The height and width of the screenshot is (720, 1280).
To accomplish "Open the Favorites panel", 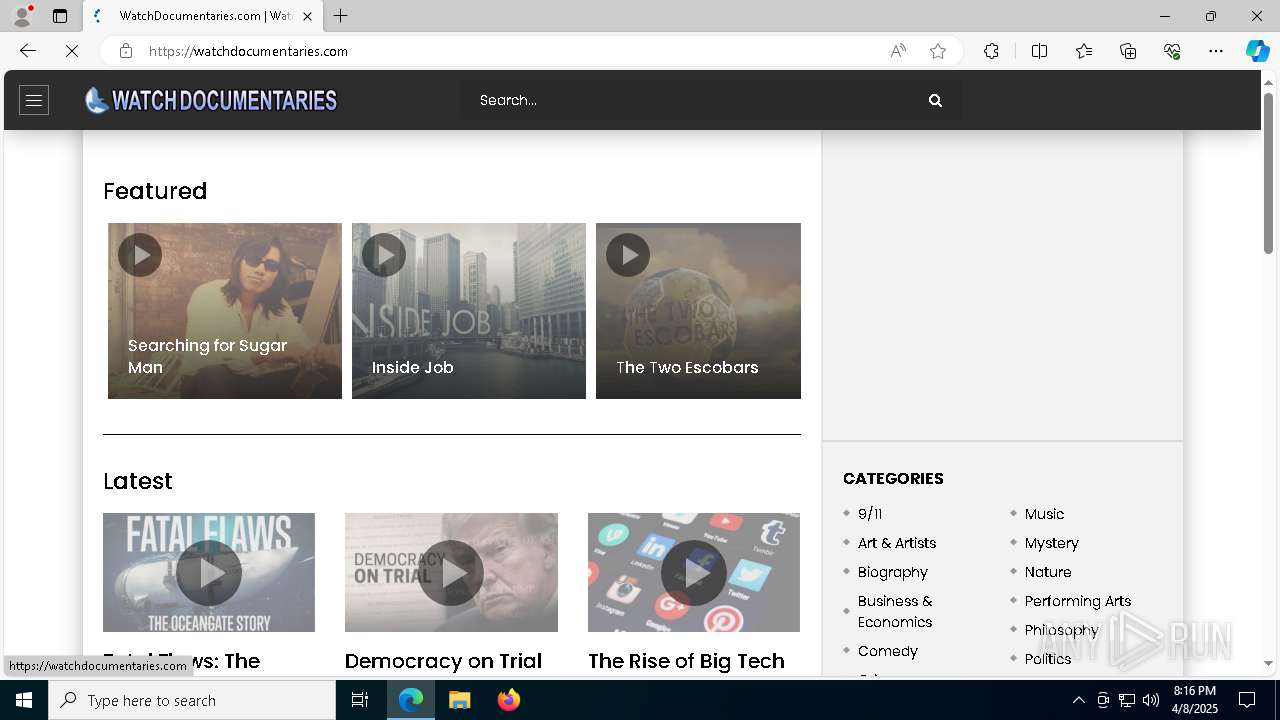I will (1084, 51).
